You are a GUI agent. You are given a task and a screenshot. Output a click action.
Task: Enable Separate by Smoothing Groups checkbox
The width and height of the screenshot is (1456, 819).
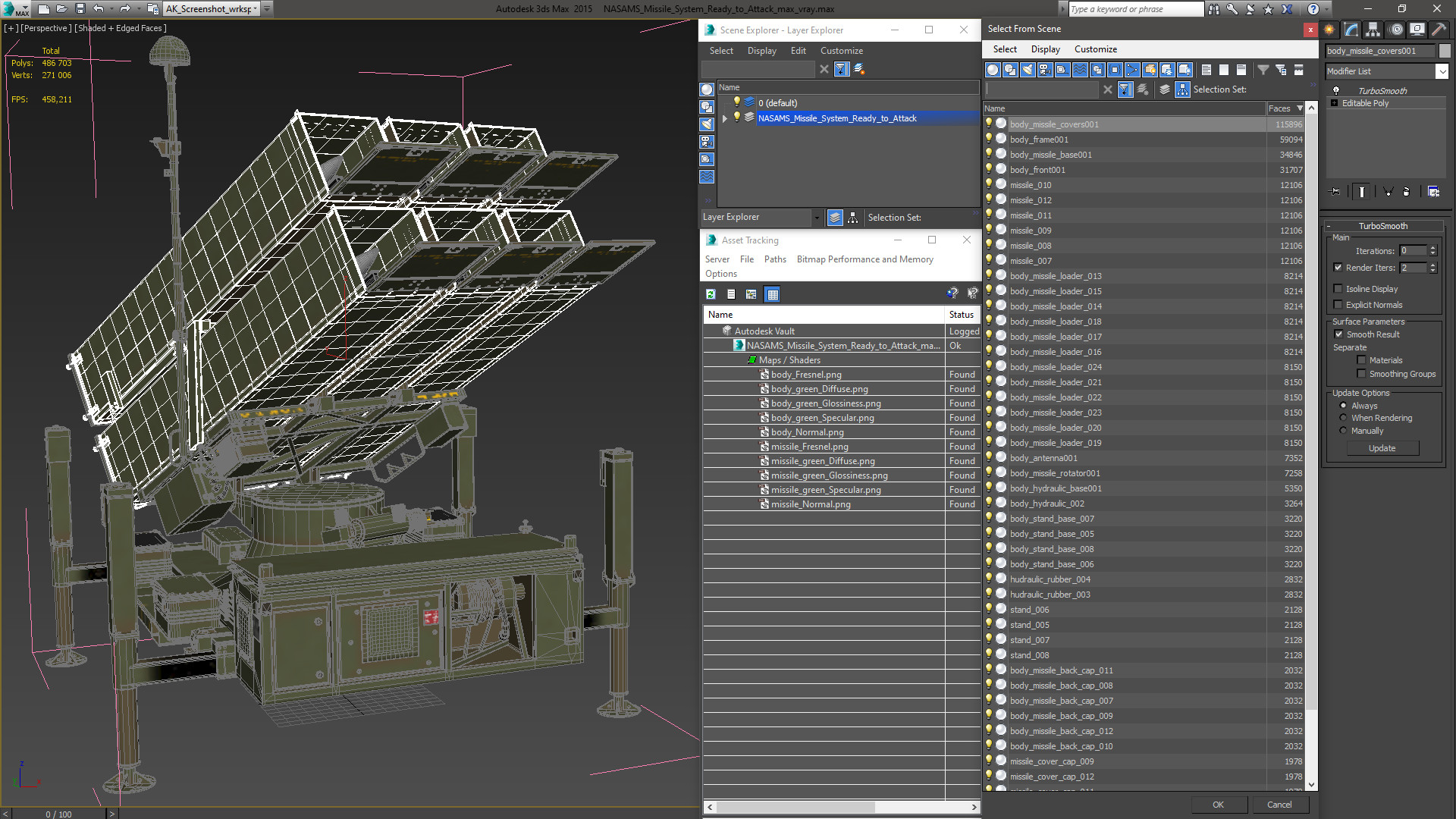pyautogui.click(x=1361, y=374)
